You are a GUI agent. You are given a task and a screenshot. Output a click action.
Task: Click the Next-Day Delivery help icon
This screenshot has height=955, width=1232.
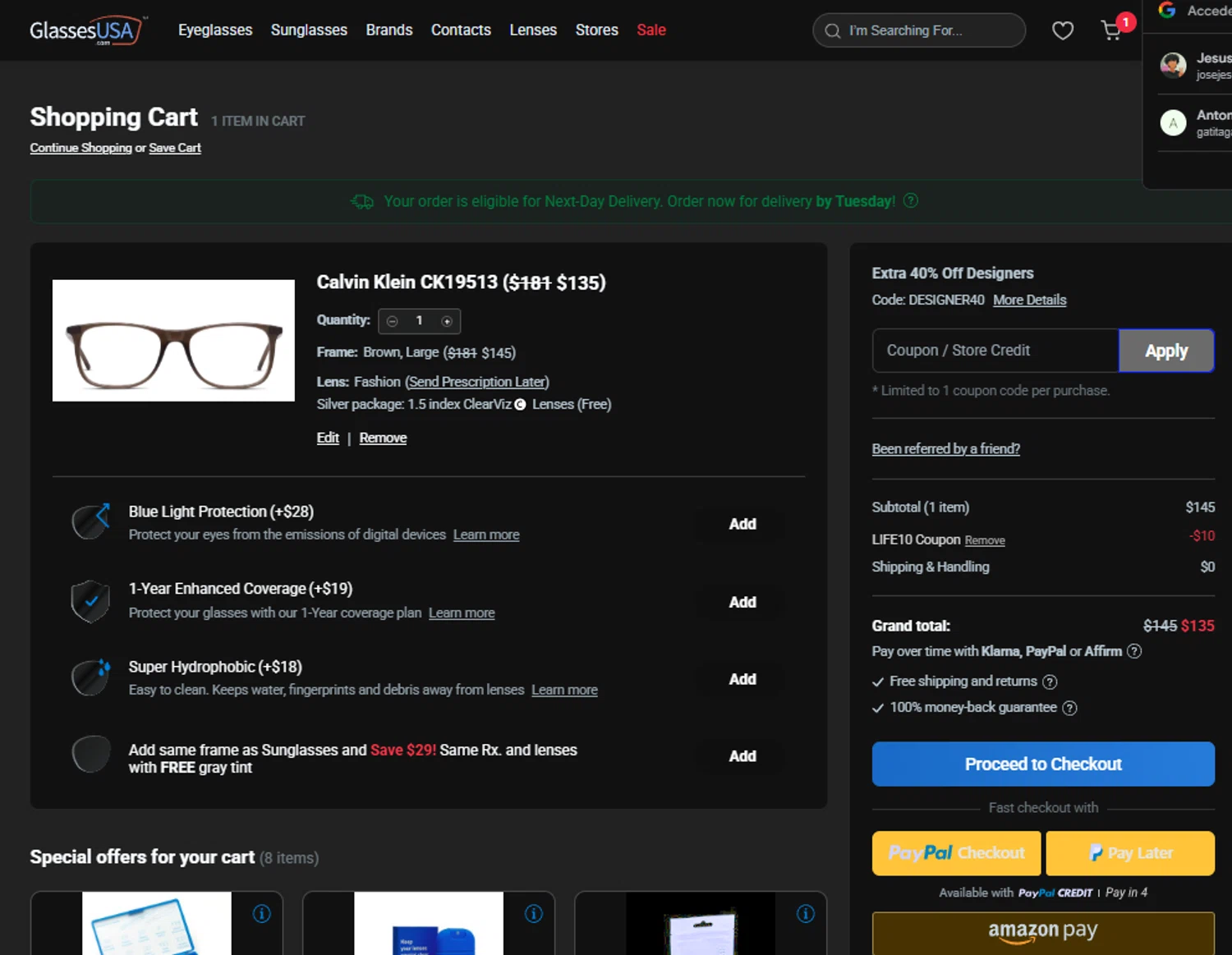click(911, 201)
